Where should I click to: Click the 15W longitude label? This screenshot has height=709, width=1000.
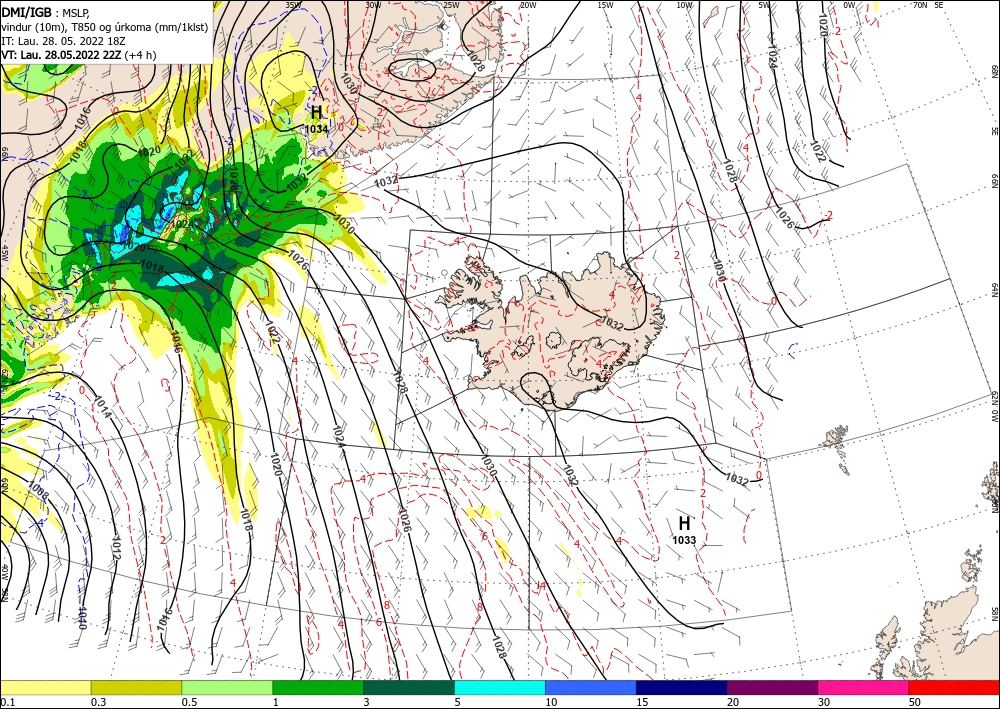pos(606,5)
